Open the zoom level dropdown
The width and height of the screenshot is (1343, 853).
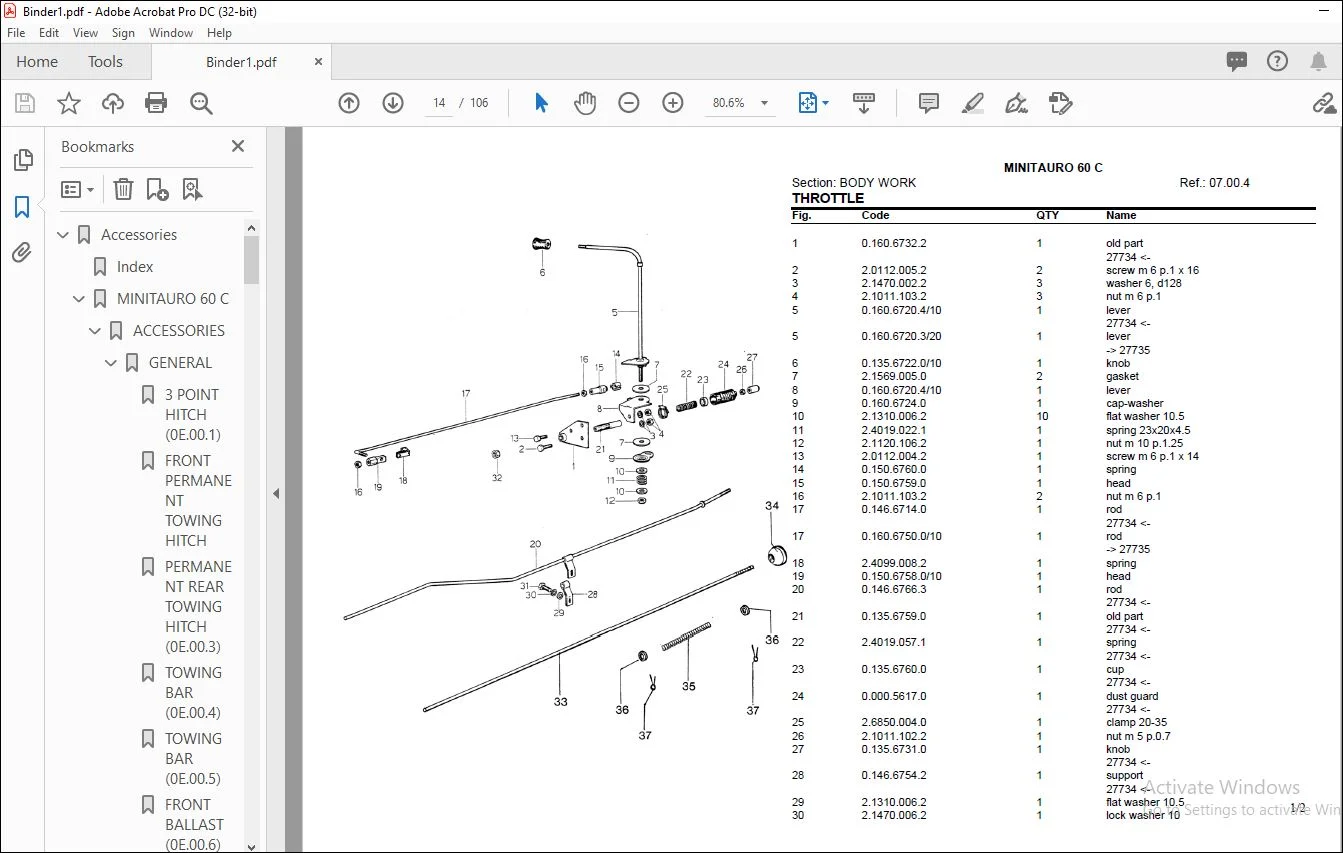click(765, 103)
